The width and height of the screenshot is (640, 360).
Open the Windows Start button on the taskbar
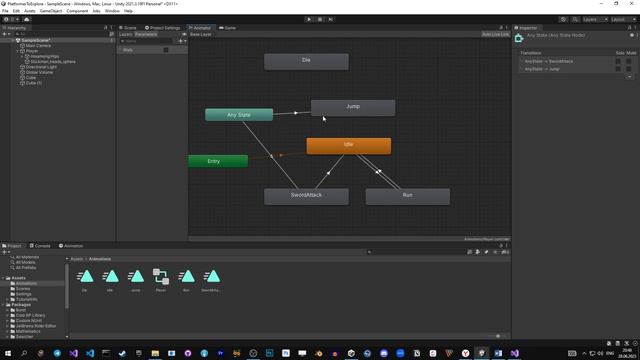click(8, 353)
